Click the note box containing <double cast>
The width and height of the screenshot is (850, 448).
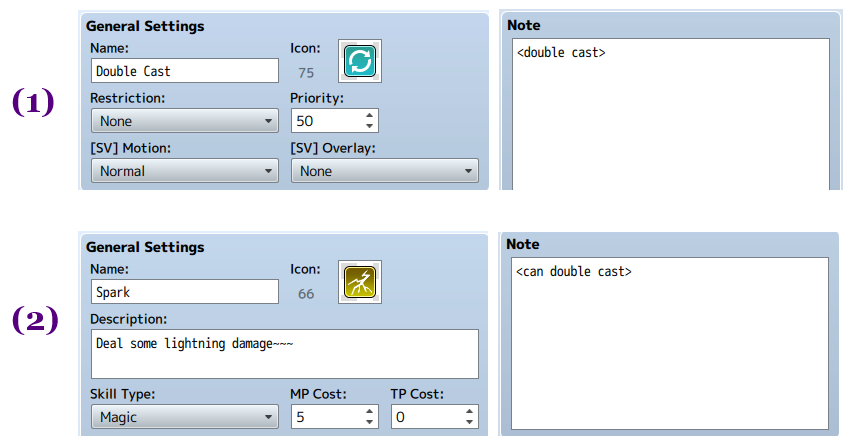pyautogui.click(x=671, y=114)
